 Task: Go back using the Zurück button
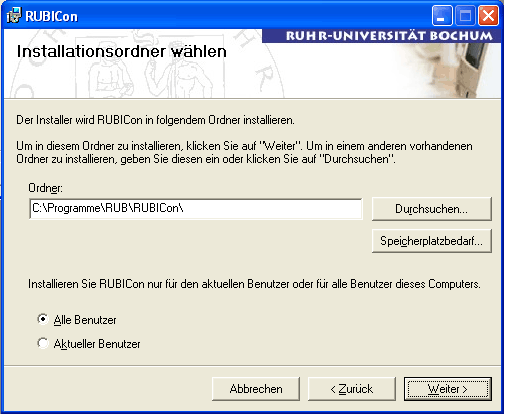coord(352,389)
